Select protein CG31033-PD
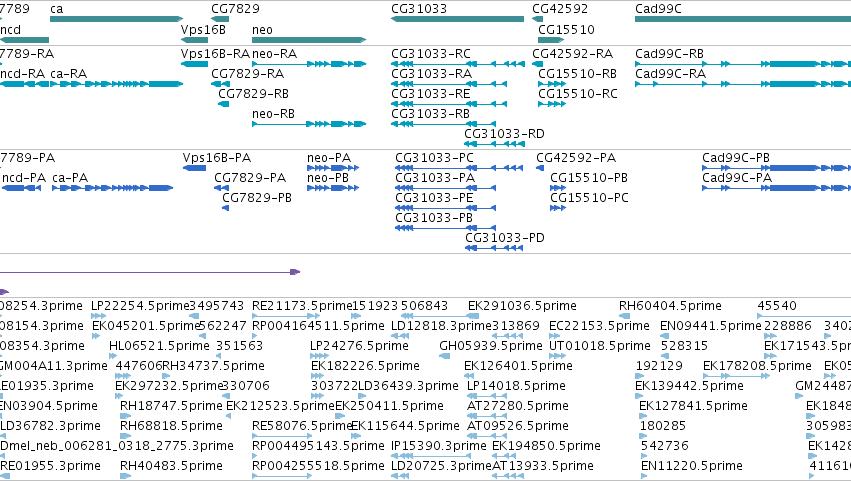Screen dimensions: 851x481 pyautogui.click(x=494, y=248)
